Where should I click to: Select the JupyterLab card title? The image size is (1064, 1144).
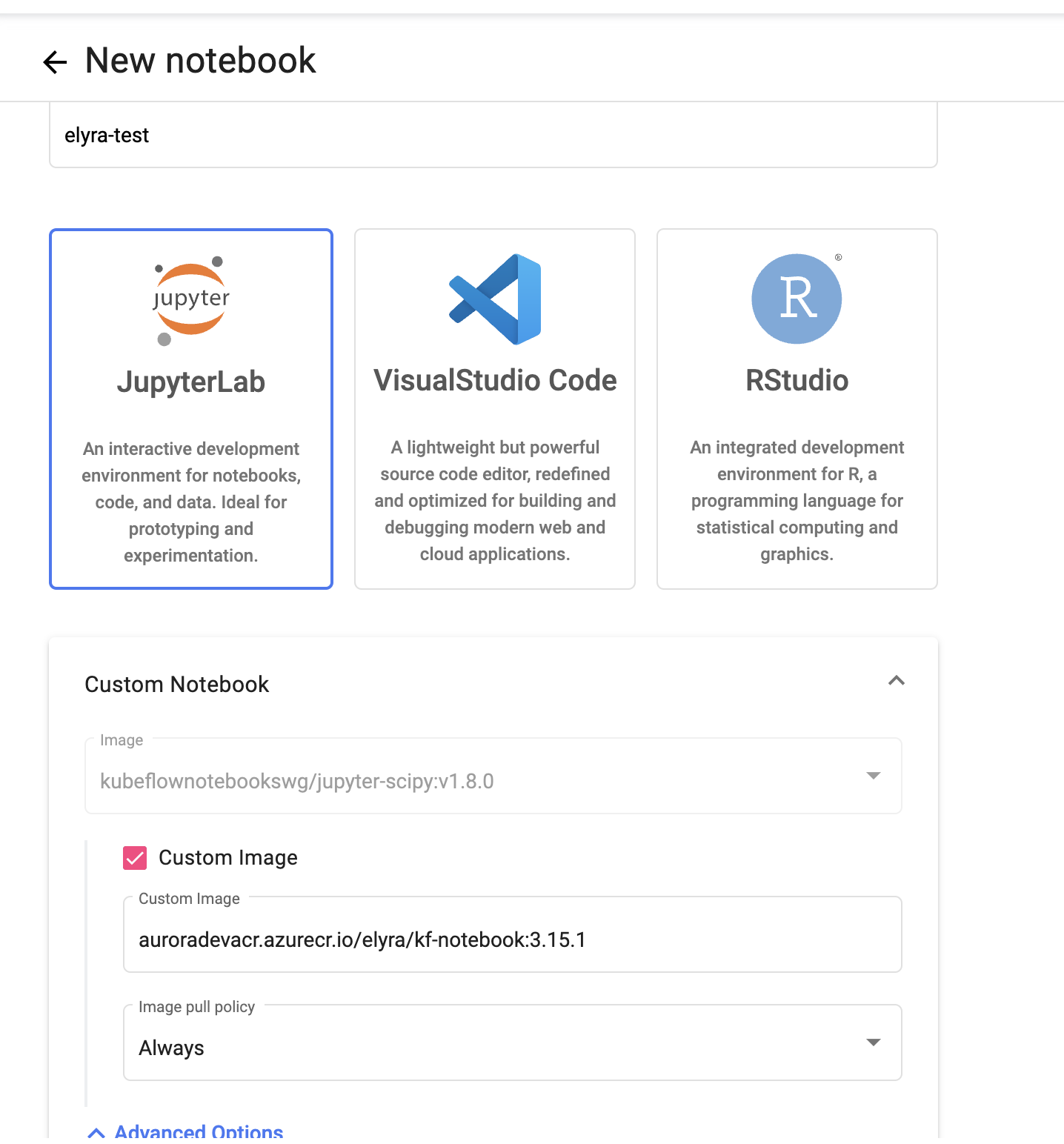click(x=191, y=382)
